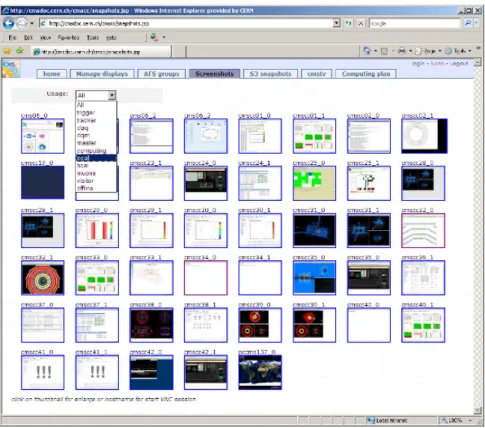The height and width of the screenshot is (428, 485).
Task: Enlarge the cmscc02_1 ring thumbnail
Action: coord(424,136)
